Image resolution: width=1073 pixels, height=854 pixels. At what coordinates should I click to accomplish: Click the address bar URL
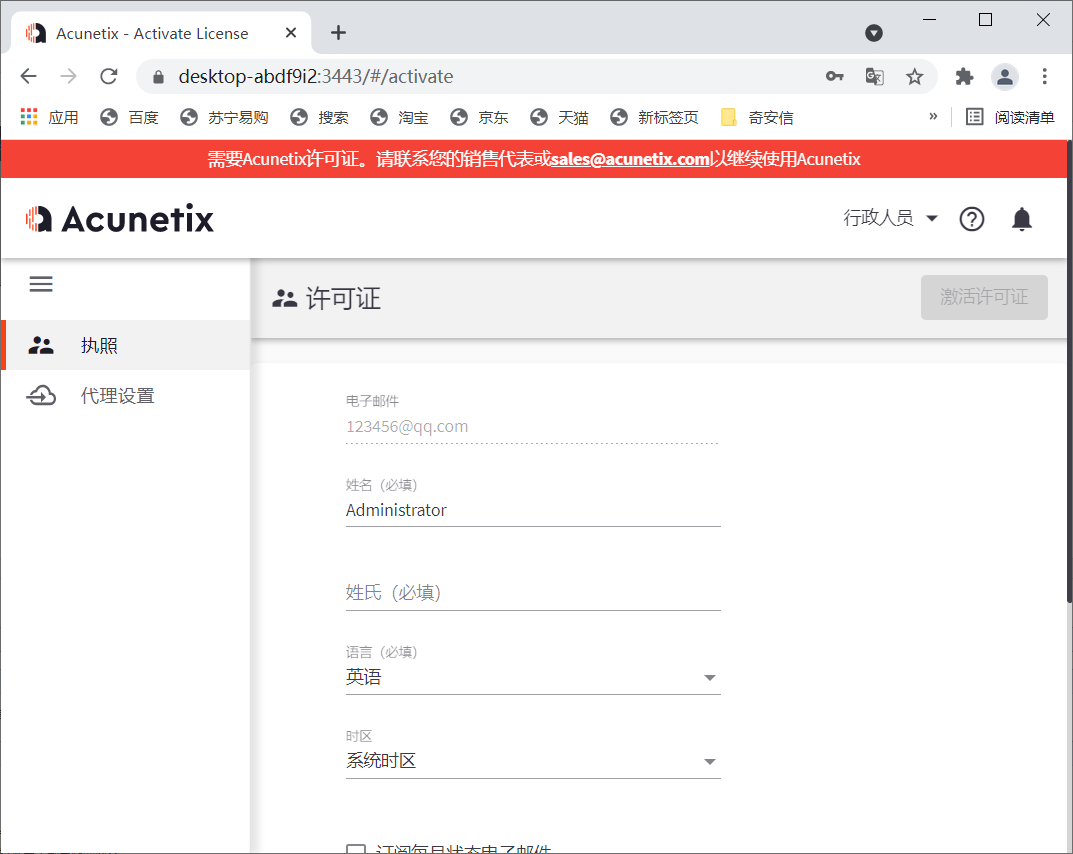315,77
